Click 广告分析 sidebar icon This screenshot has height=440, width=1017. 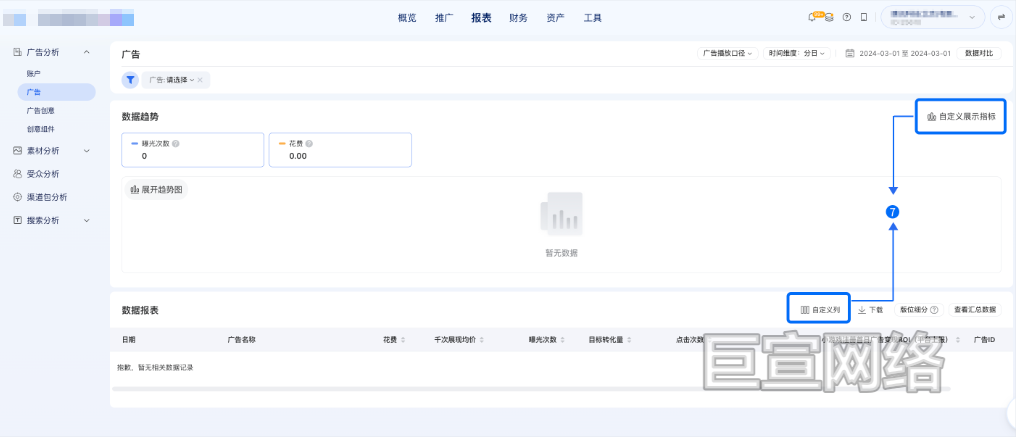click(18, 52)
